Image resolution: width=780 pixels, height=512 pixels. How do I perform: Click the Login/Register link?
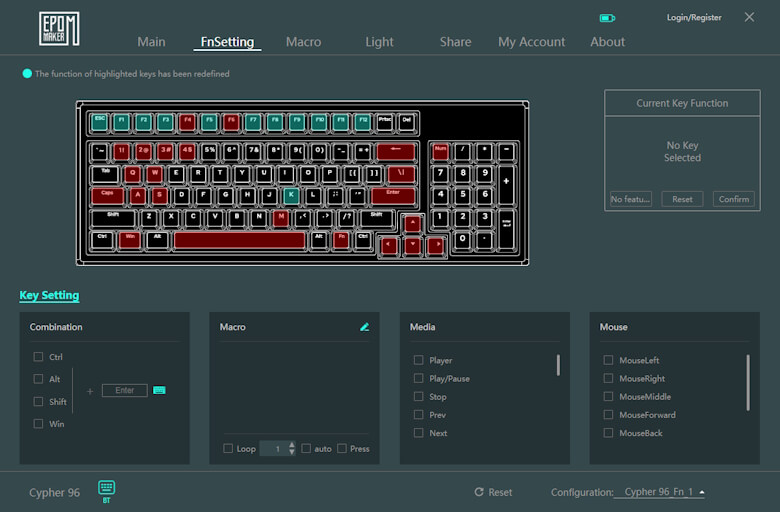click(x=693, y=18)
